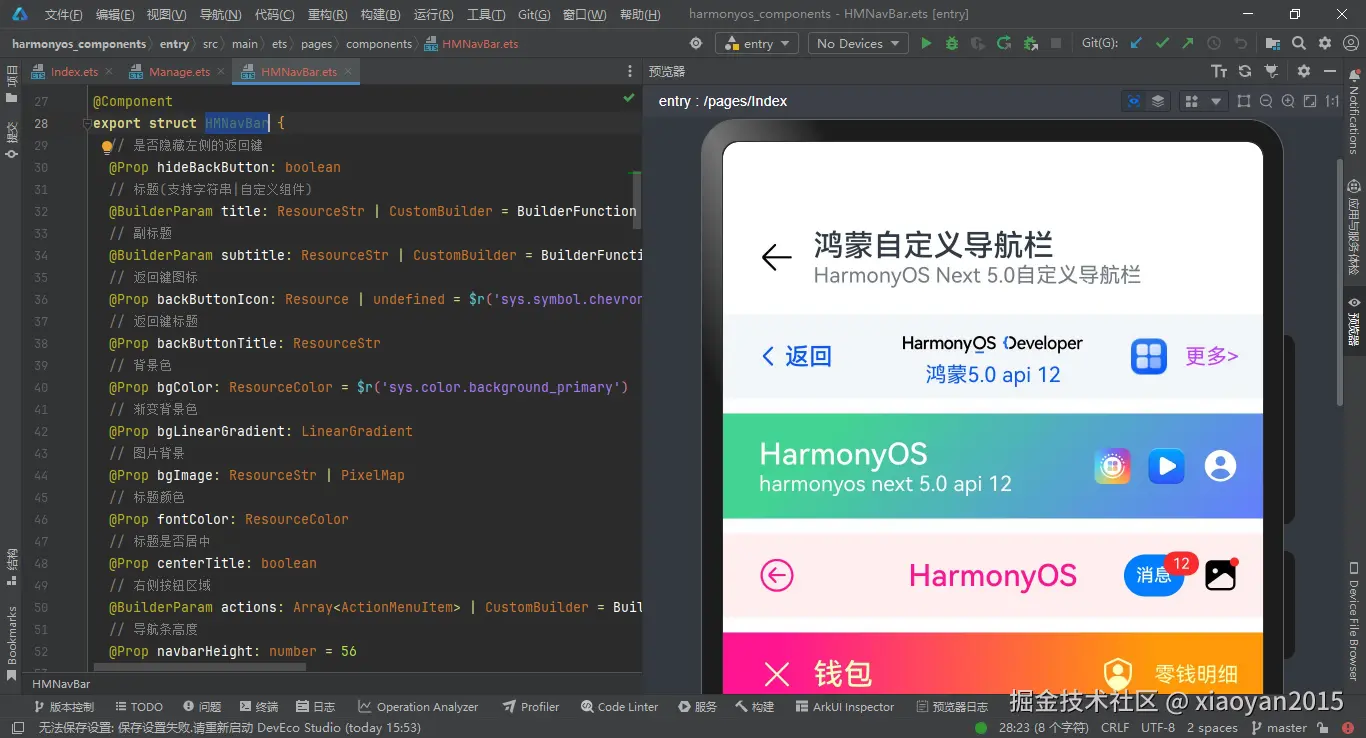Open the project structure folder icon
Screen dimensions: 1366x738
coord(1272,43)
